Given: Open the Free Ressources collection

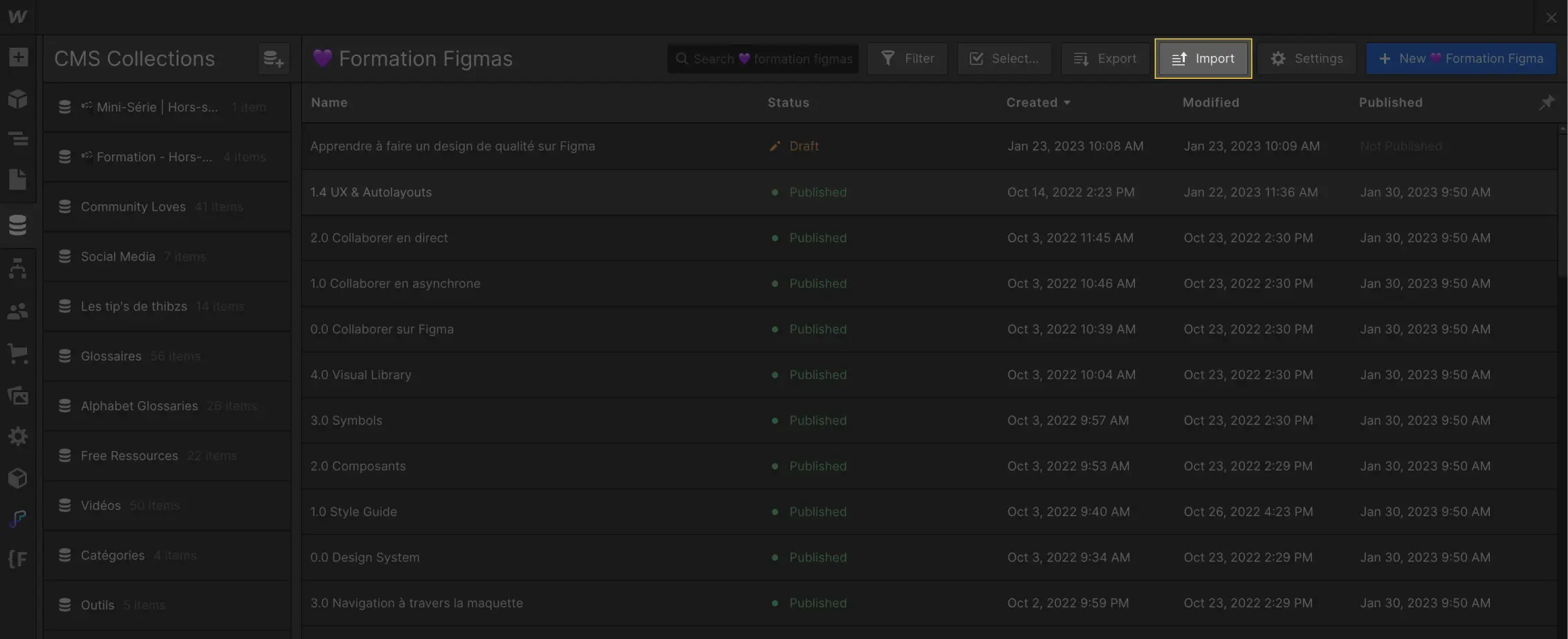Looking at the screenshot, I should 167,456.
